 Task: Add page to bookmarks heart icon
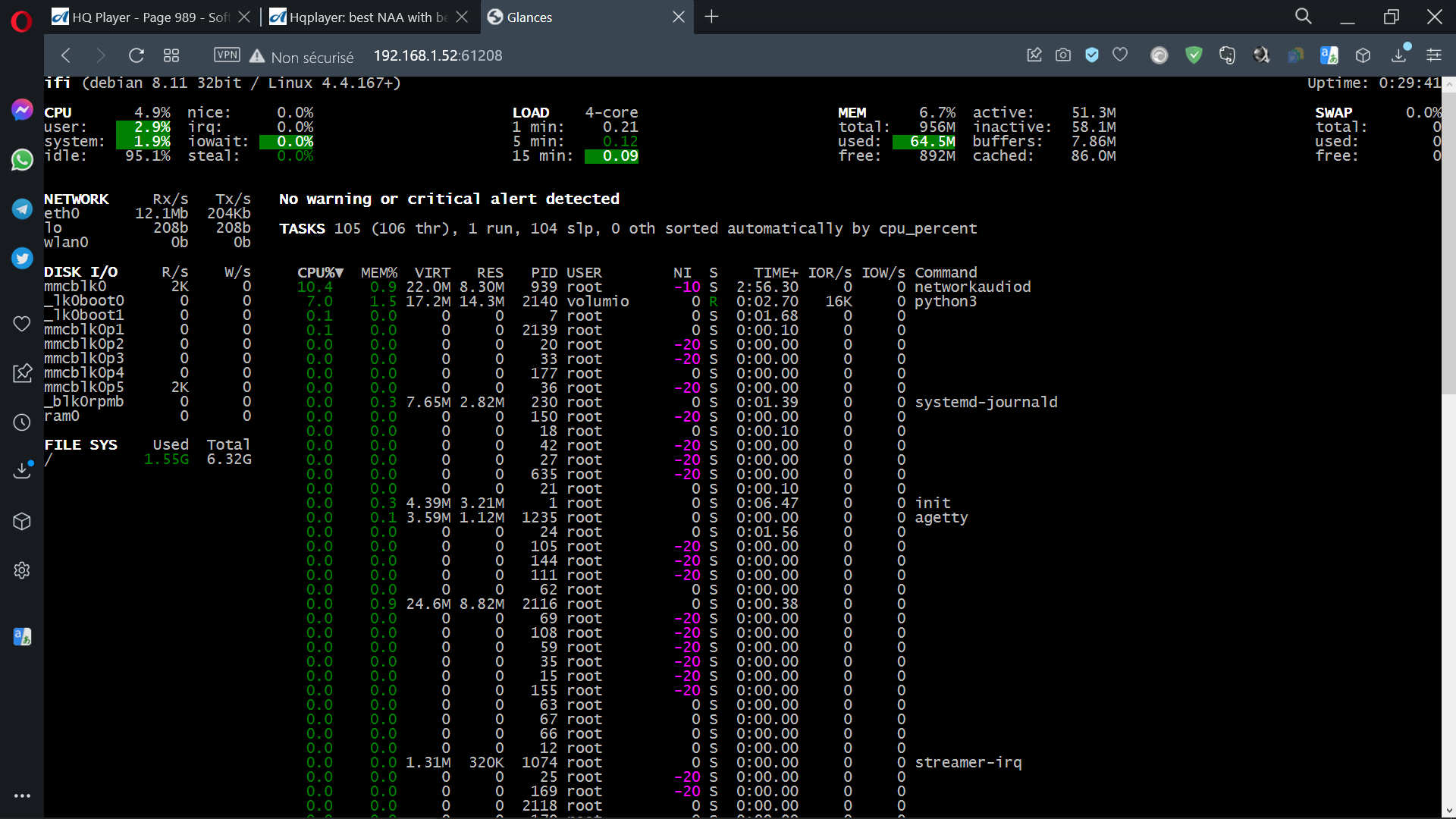tap(1120, 55)
